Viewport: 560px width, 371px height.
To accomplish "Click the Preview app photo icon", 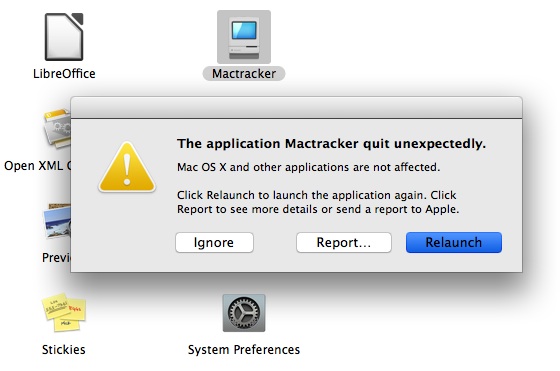I will coord(57,221).
